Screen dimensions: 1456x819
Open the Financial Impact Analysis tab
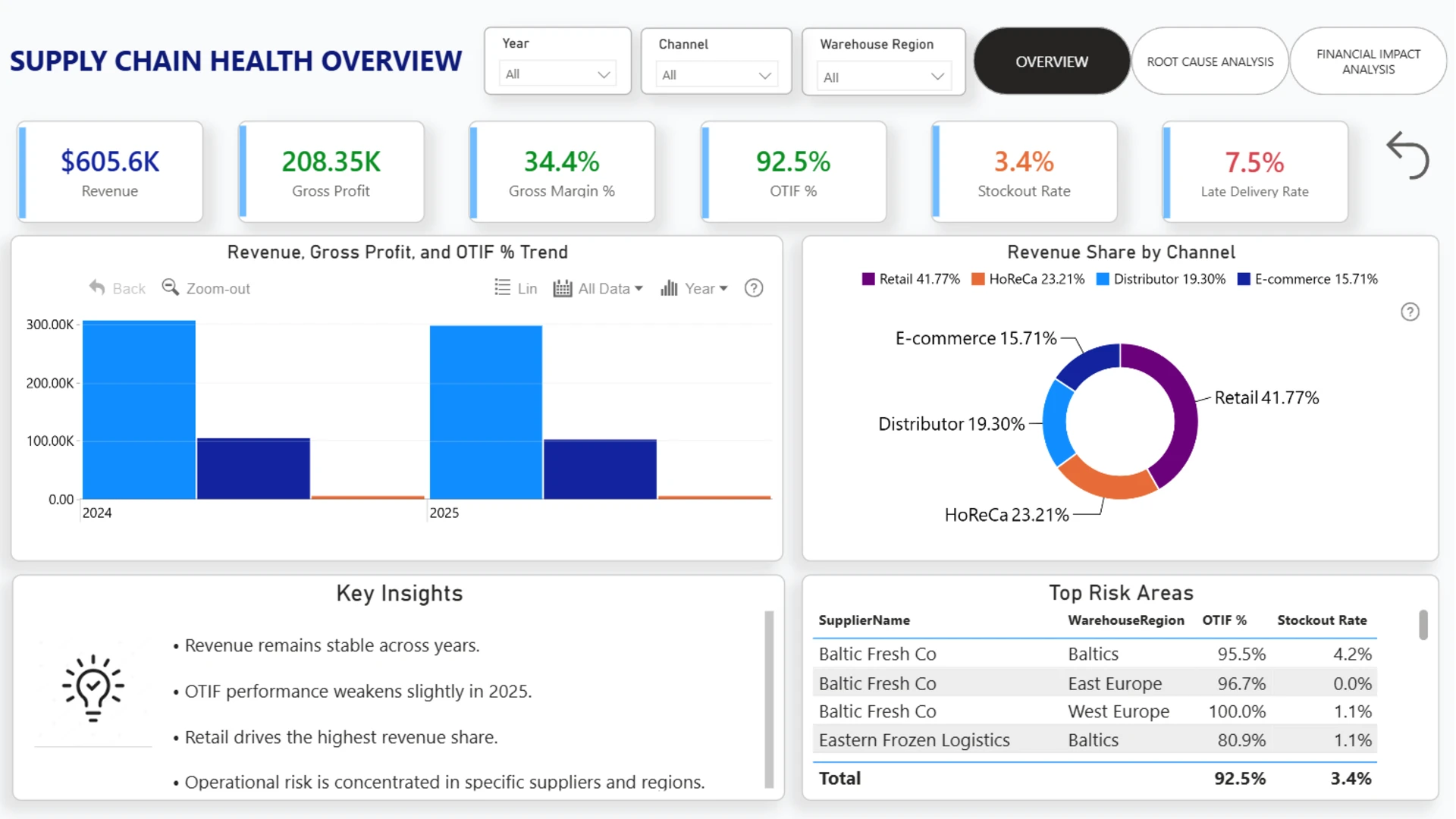[x=1369, y=61]
